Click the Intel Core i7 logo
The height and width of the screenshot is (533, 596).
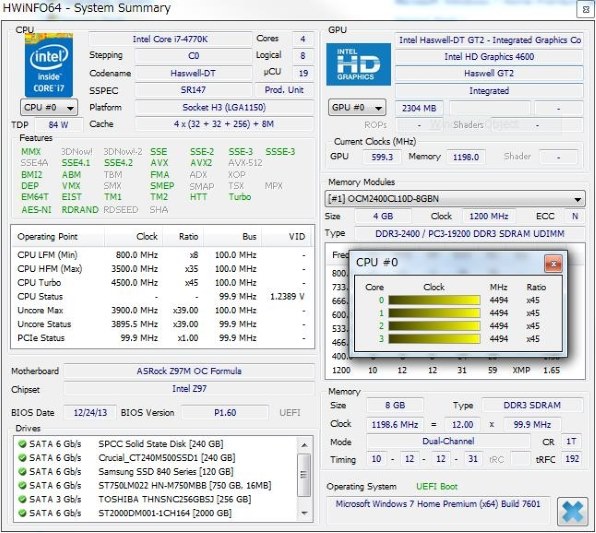pyautogui.click(x=49, y=65)
